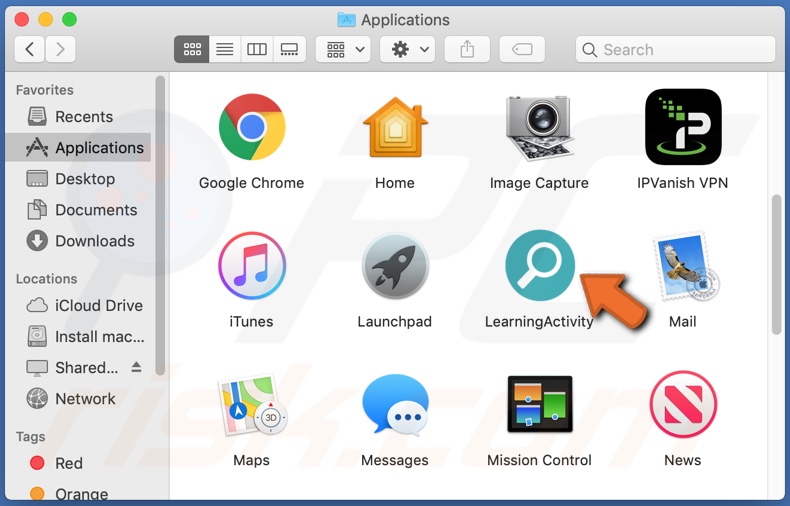Switch to gallery view
Screen dimensions: 790x506
[289, 49]
